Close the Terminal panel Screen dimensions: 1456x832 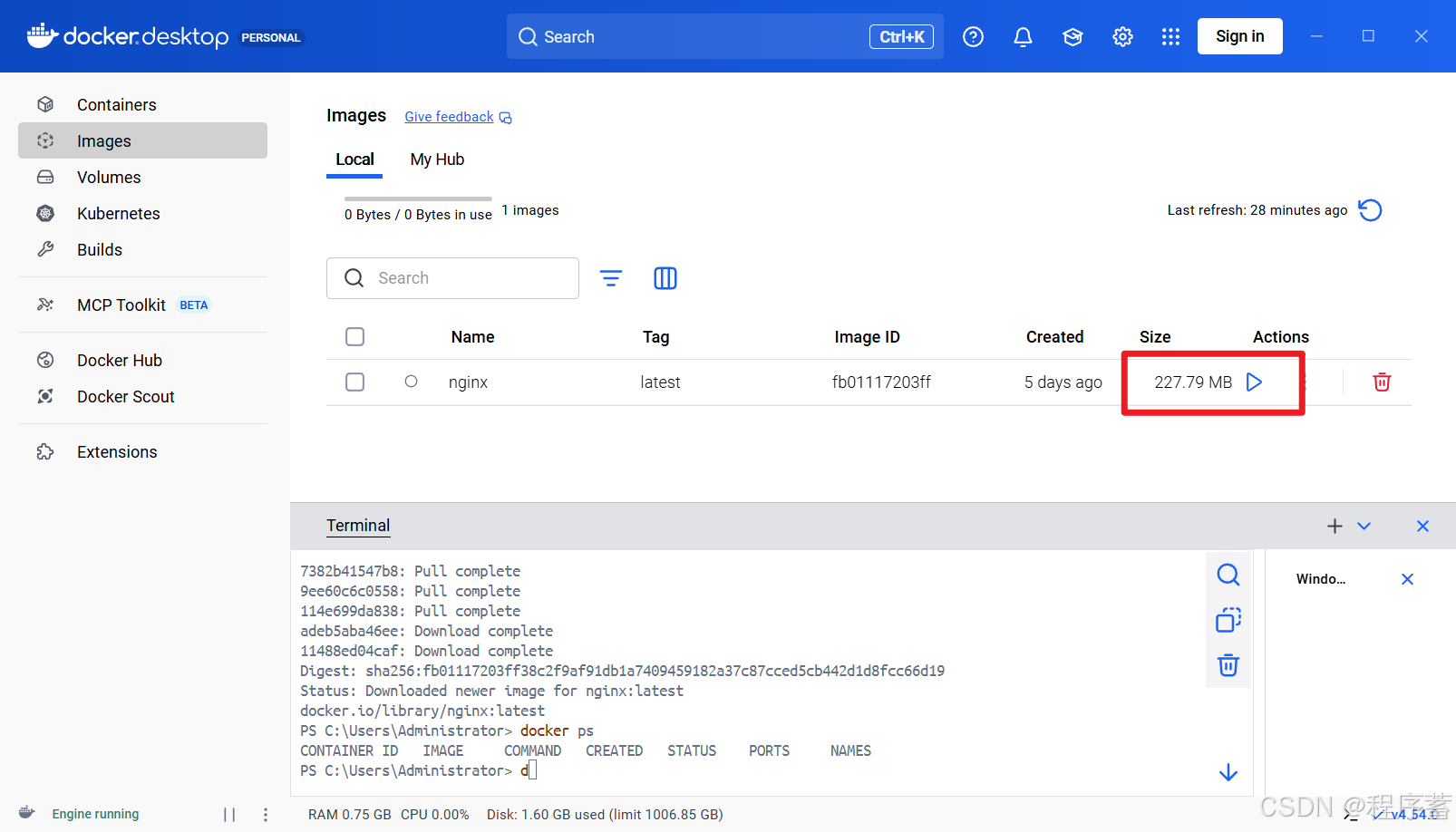pos(1422,526)
